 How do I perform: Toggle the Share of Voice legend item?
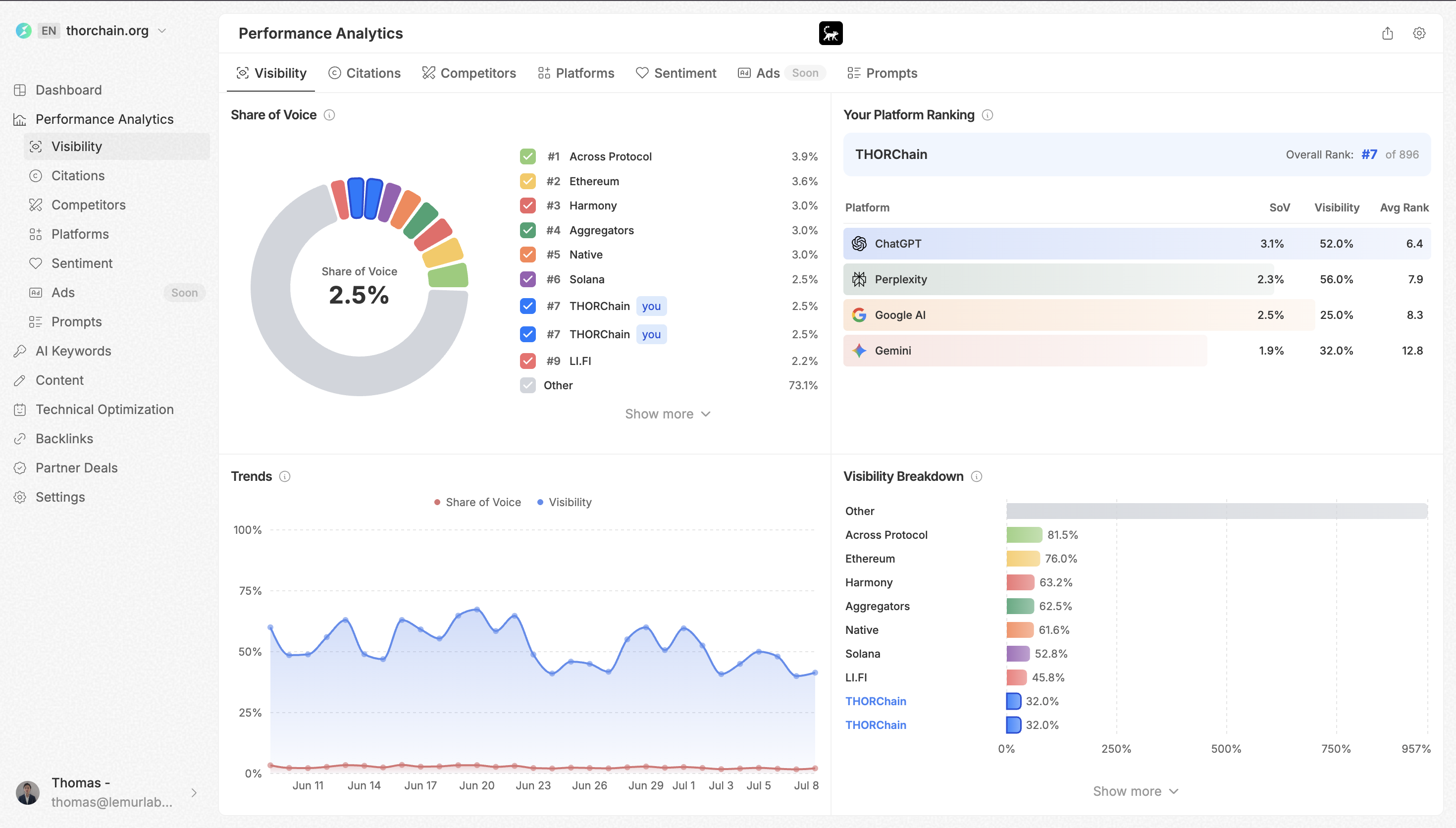[x=477, y=502]
